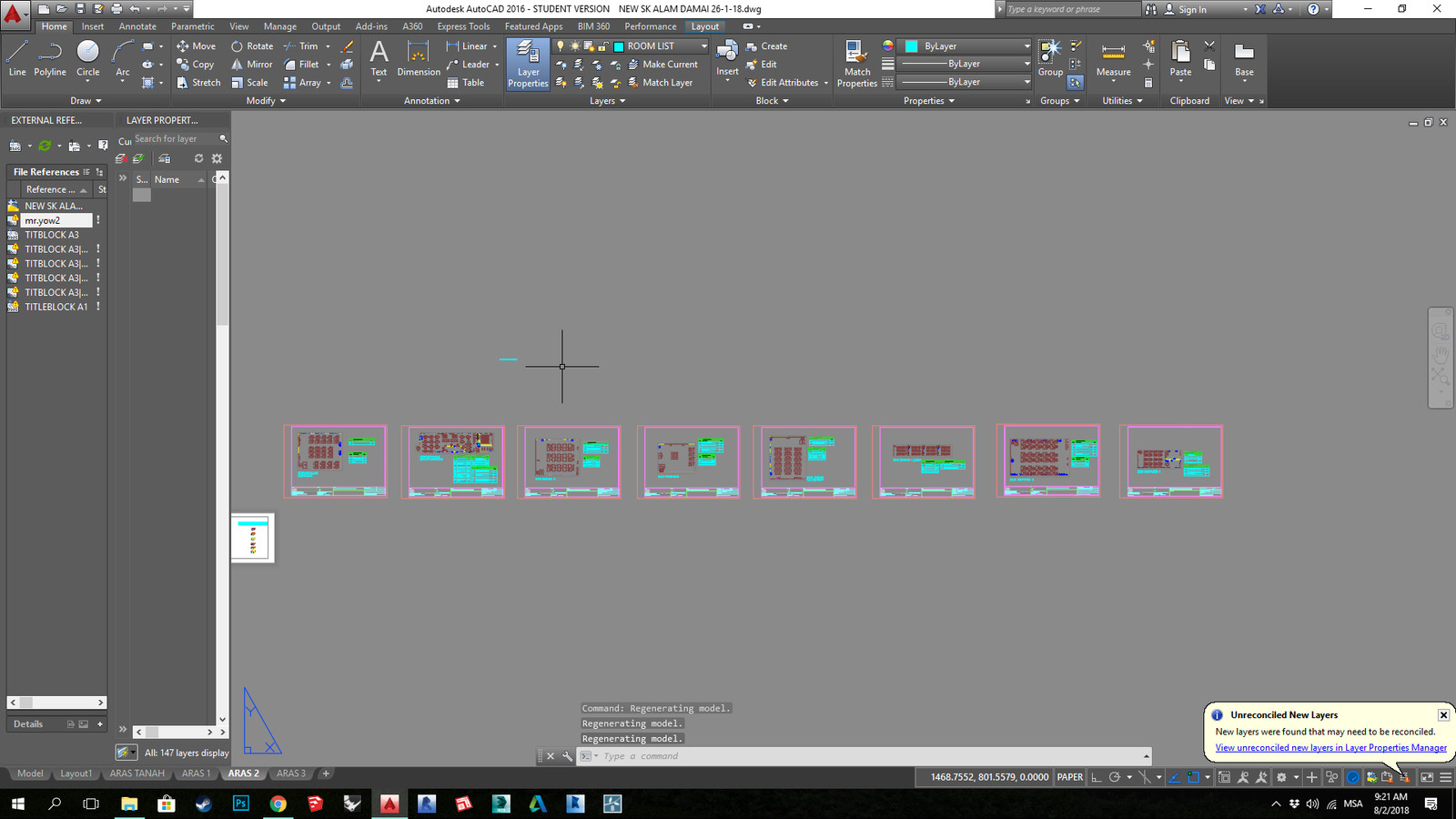Click the Trim tool
Screen dimensions: 1456x819
point(301,46)
